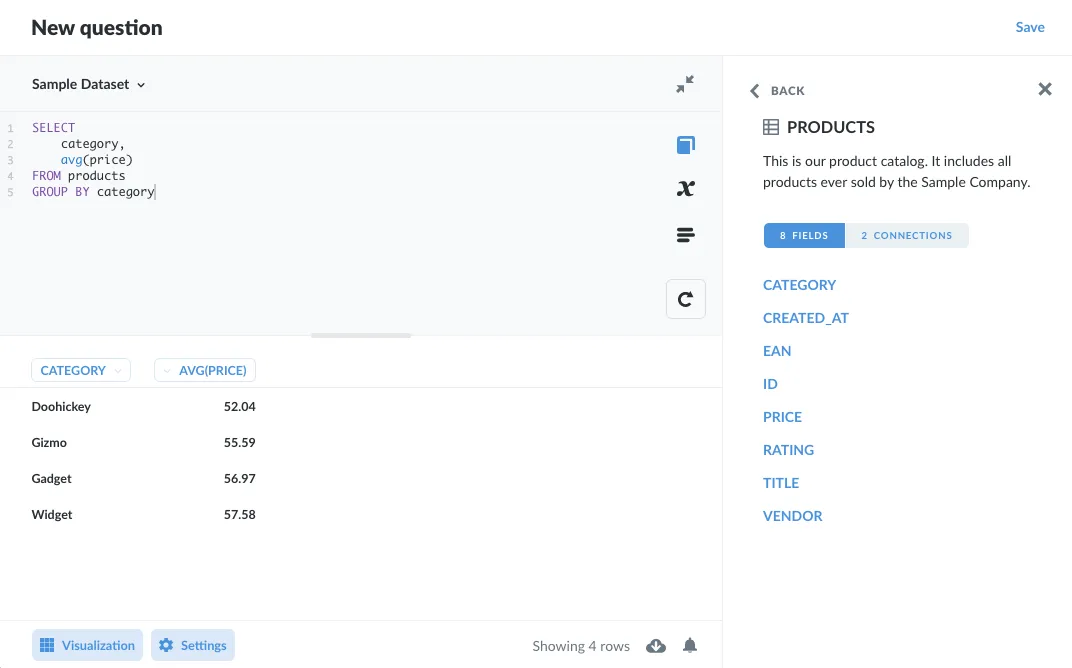Switch to the 2 CONNECTIONS tab
This screenshot has width=1072, height=668.
point(906,235)
